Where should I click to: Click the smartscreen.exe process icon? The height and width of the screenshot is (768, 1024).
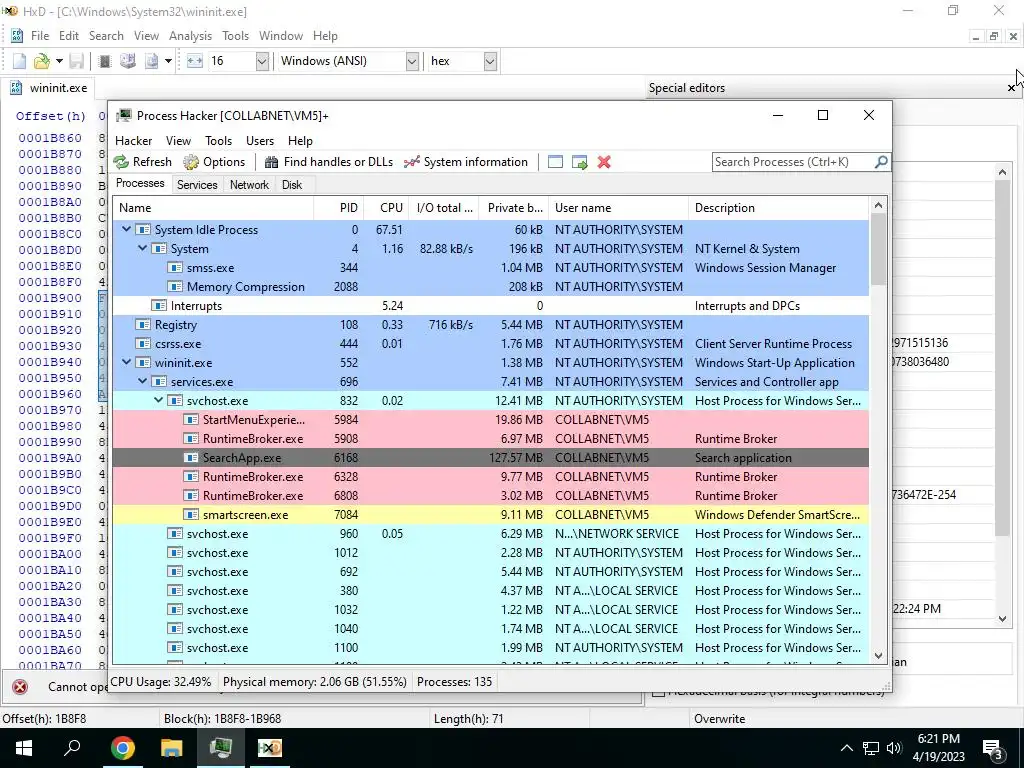pyautogui.click(x=191, y=515)
